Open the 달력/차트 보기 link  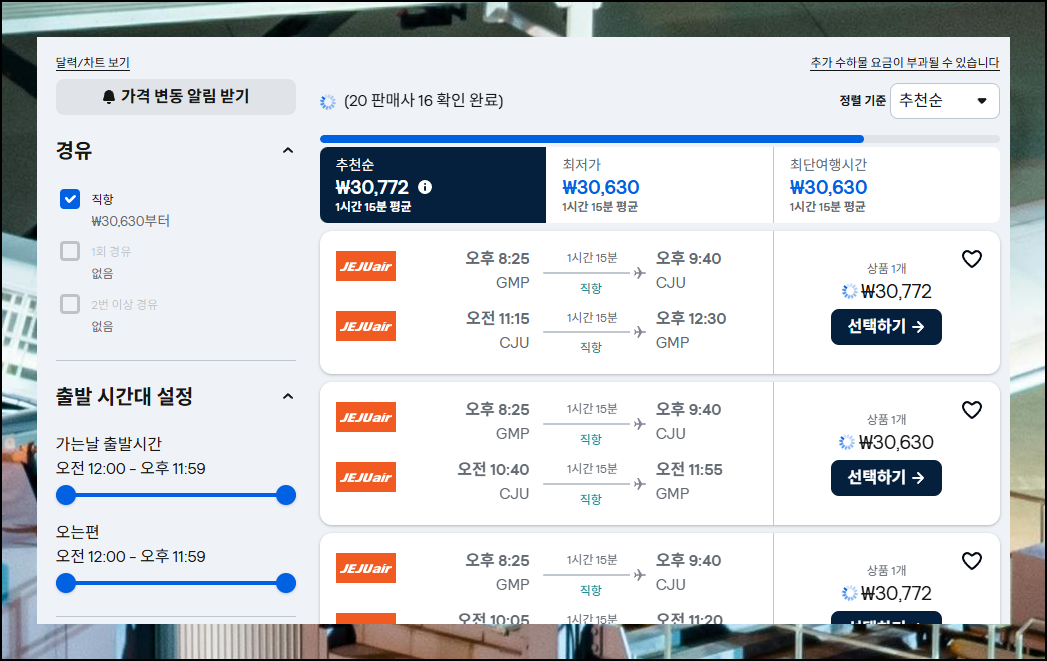[92, 63]
